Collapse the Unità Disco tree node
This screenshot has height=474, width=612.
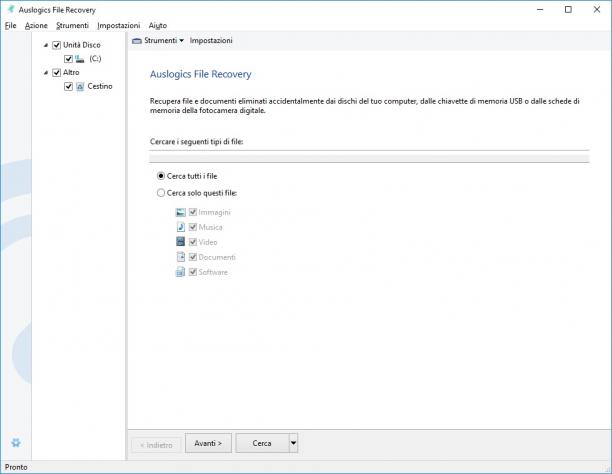[x=46, y=45]
